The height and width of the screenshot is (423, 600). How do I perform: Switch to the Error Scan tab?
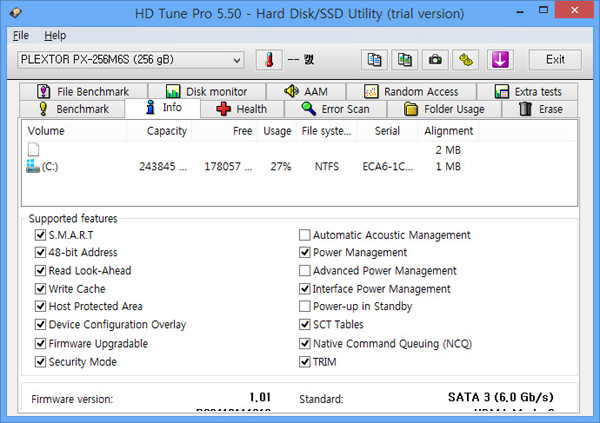336,109
